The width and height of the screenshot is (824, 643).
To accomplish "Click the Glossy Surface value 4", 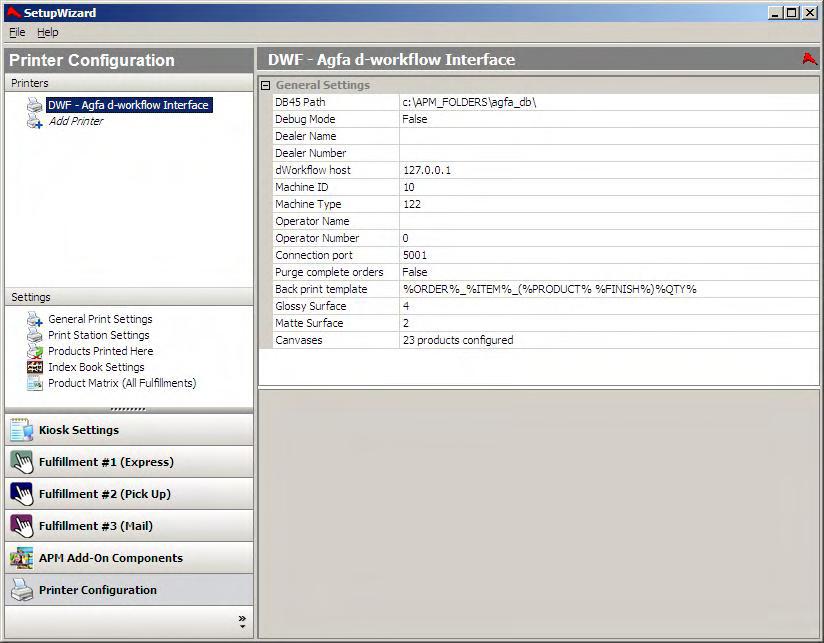I will pyautogui.click(x=609, y=306).
